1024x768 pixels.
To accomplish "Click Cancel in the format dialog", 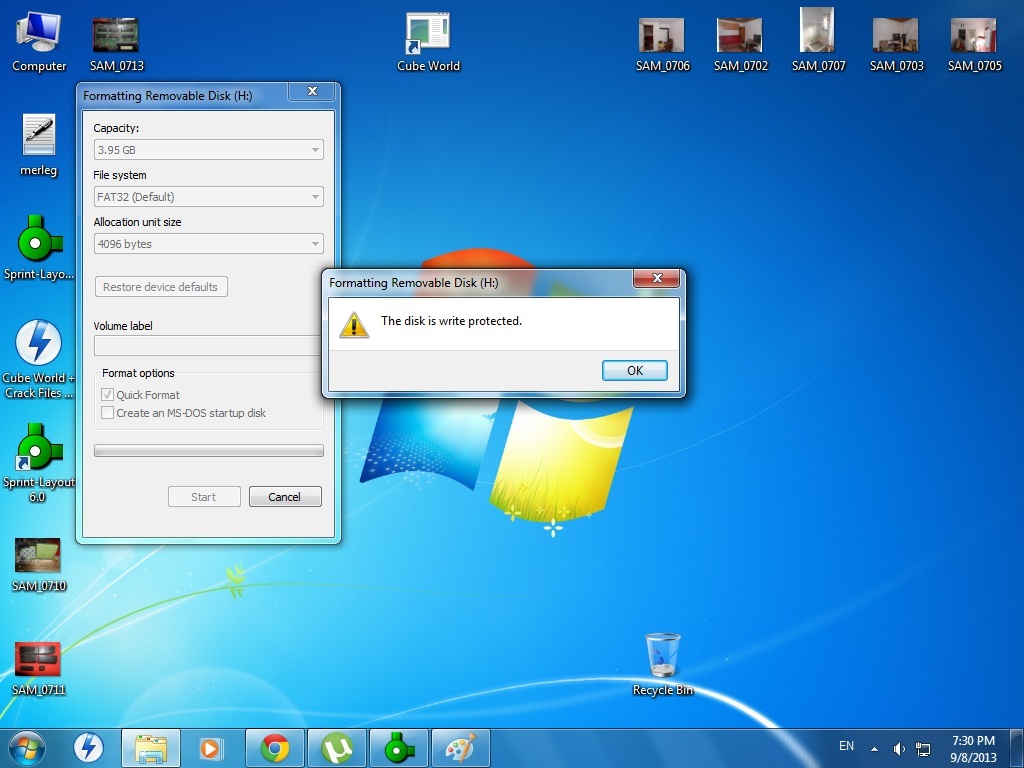I will [x=285, y=496].
